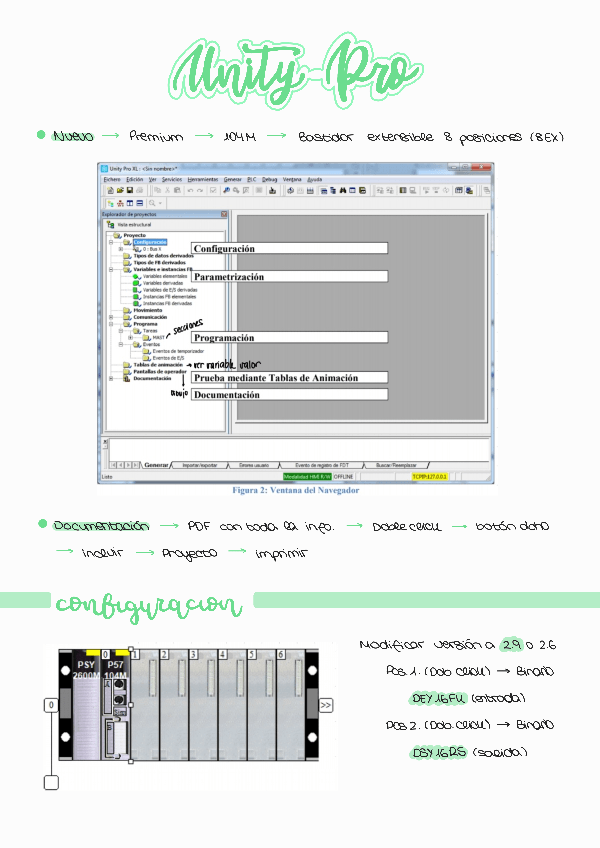Collapse the Configuración tree node

click(x=111, y=242)
